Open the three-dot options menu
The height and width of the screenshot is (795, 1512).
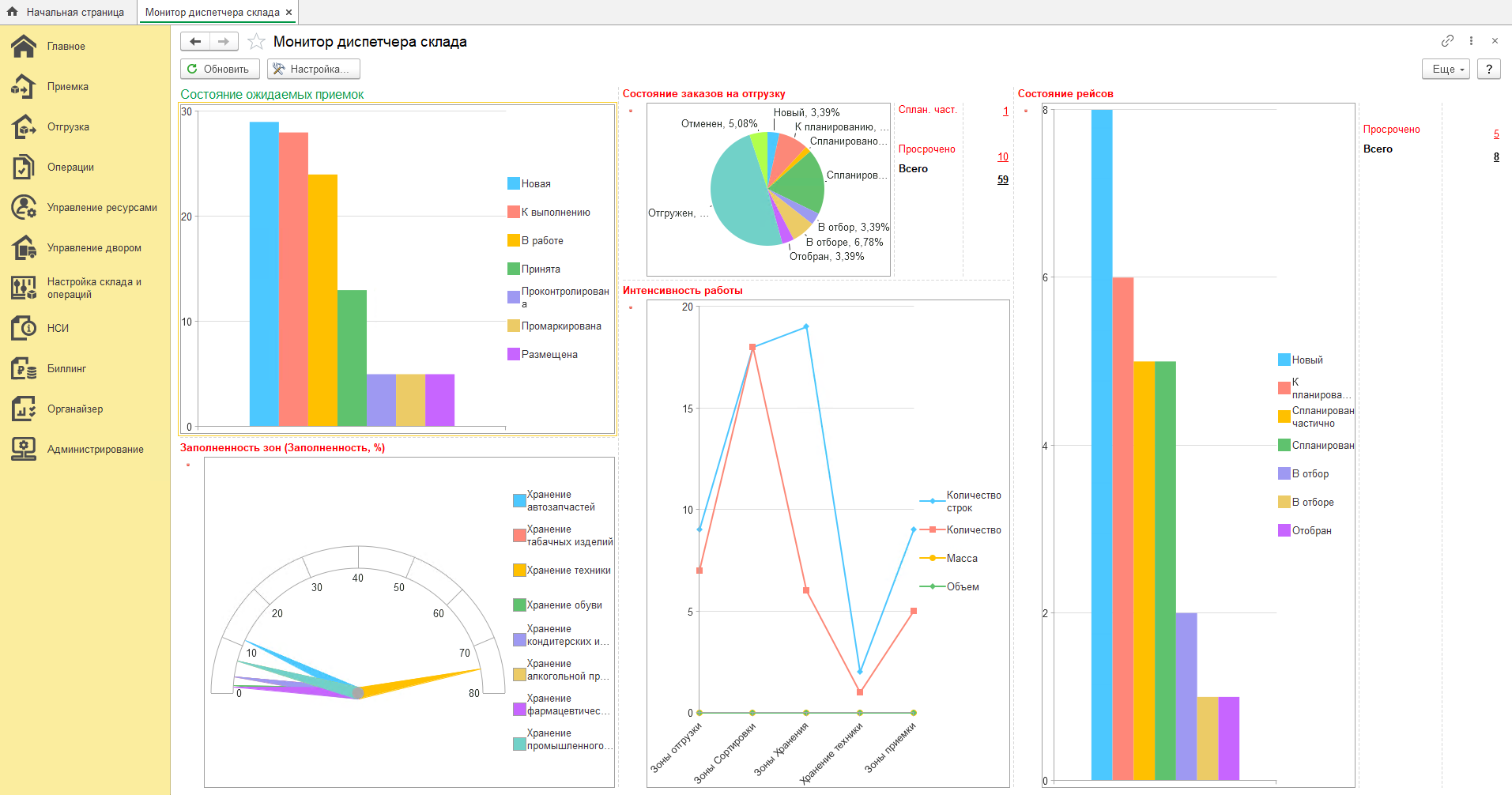click(x=1471, y=41)
